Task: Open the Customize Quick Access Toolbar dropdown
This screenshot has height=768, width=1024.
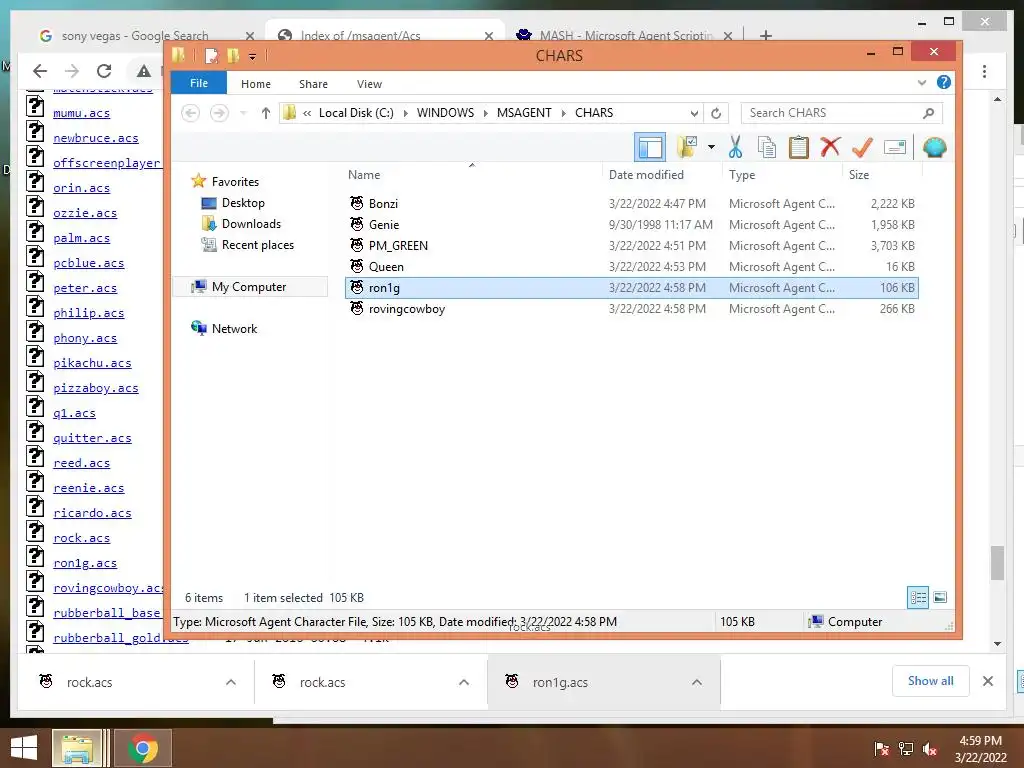Action: [x=252, y=57]
